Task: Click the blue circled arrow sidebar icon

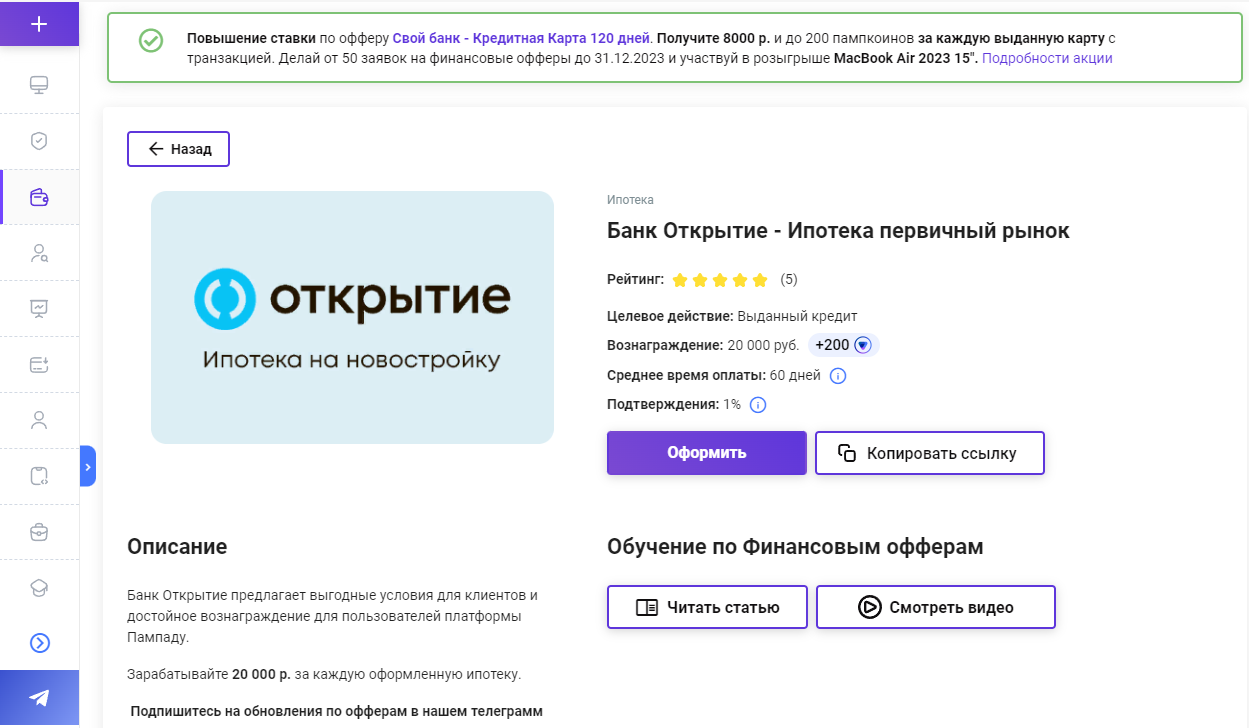Action: [x=39, y=642]
